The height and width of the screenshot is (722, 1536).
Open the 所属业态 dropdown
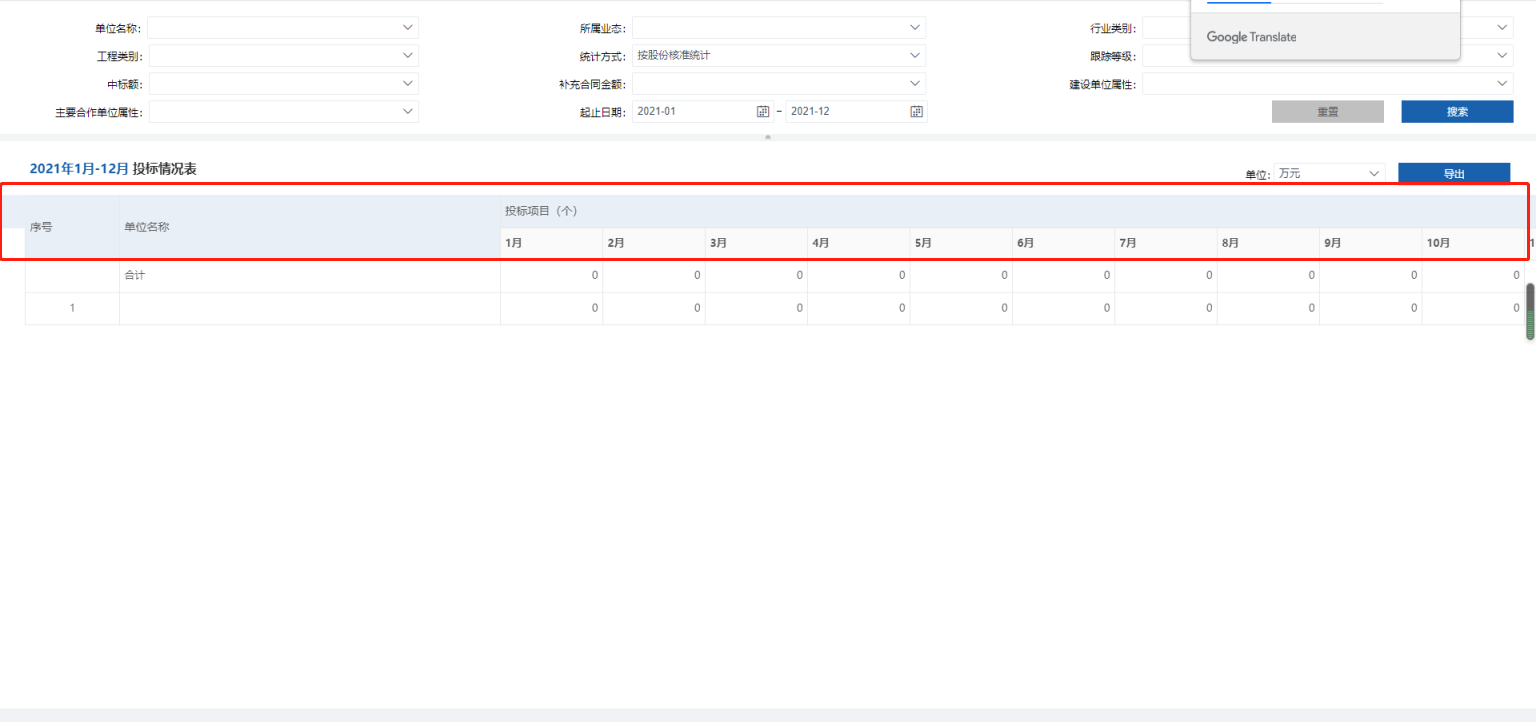(x=779, y=28)
